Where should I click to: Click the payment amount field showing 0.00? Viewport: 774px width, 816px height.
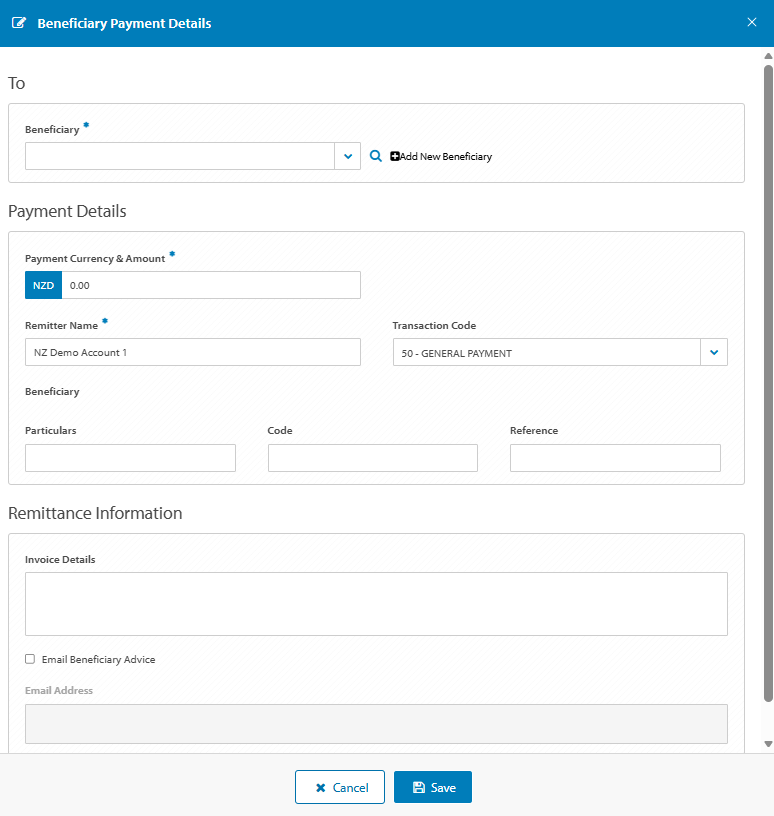pyautogui.click(x=211, y=285)
